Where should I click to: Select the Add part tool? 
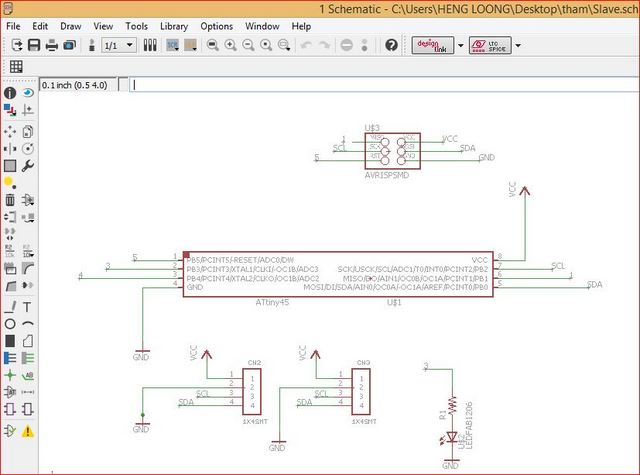[x=28, y=200]
